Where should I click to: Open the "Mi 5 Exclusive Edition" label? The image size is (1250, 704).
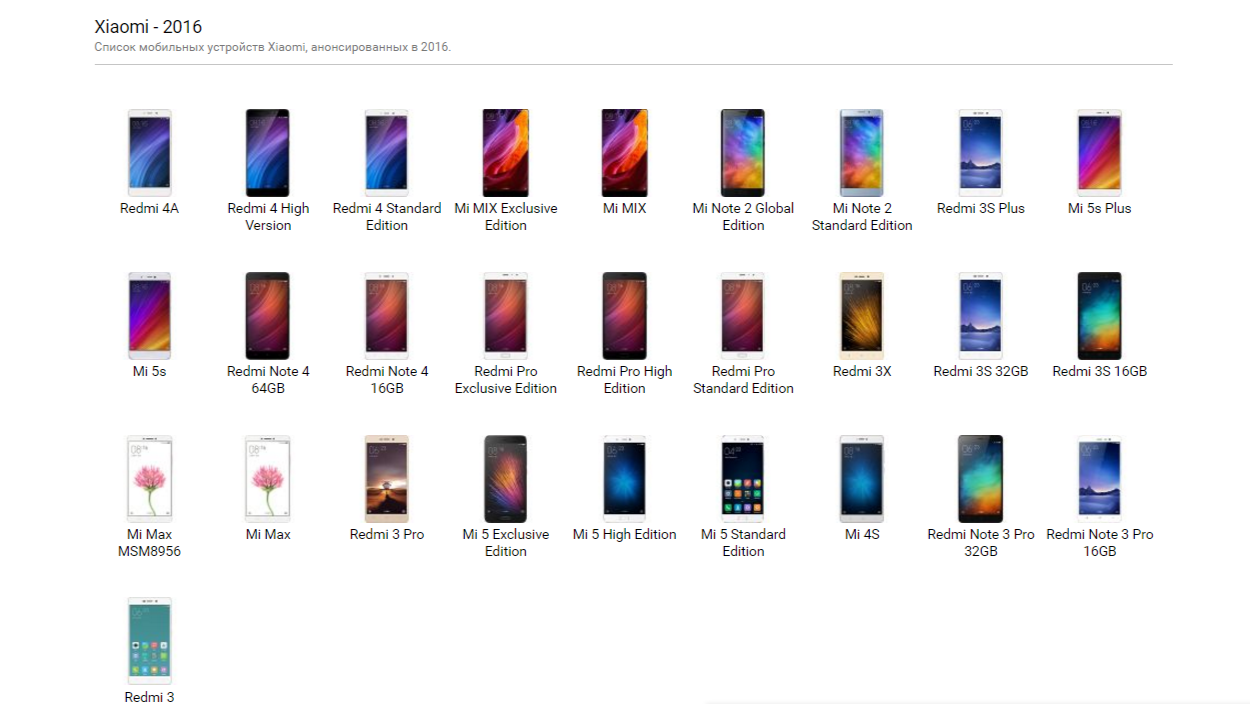tap(506, 543)
